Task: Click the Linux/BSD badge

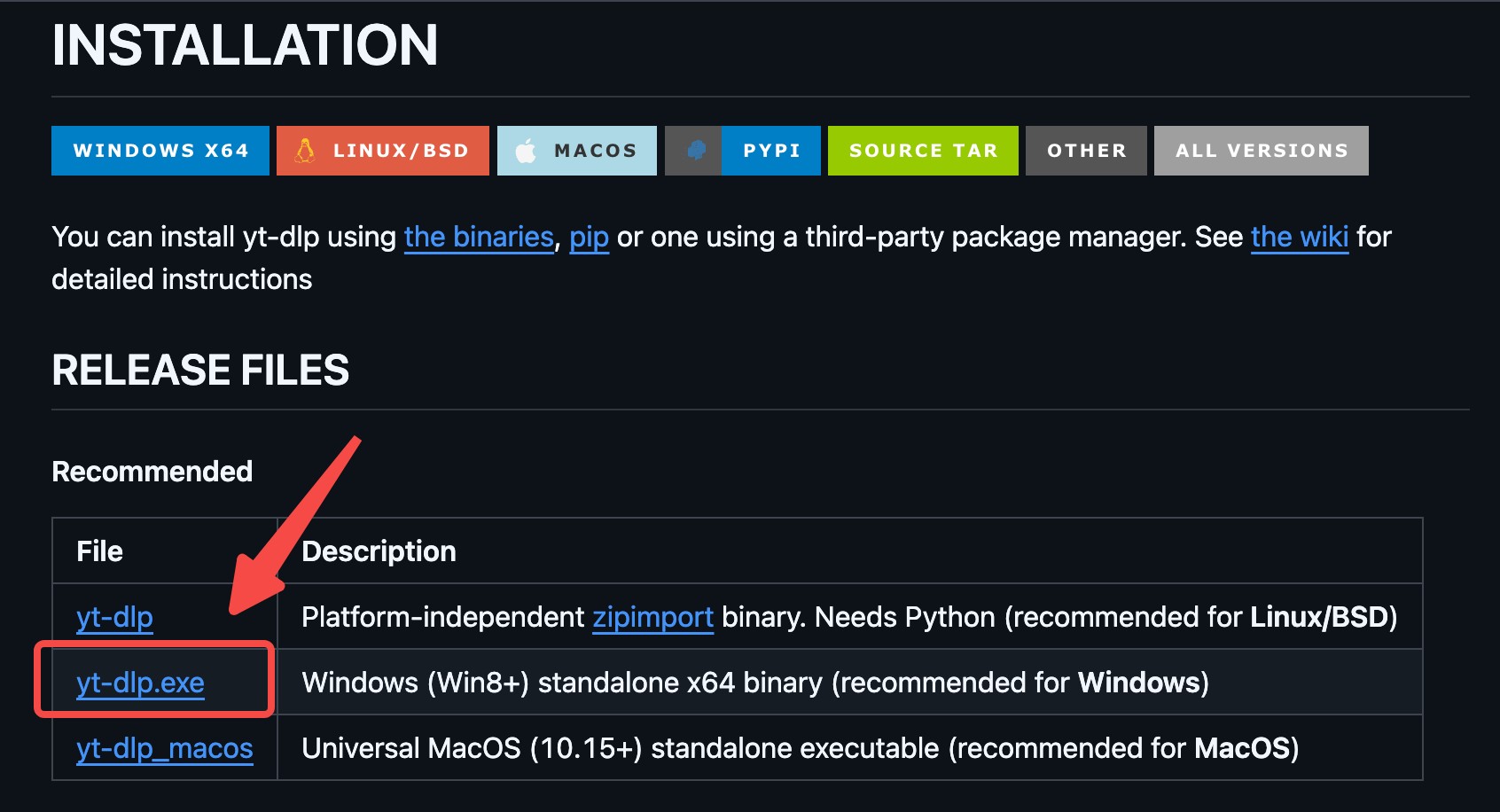Action: click(x=383, y=151)
